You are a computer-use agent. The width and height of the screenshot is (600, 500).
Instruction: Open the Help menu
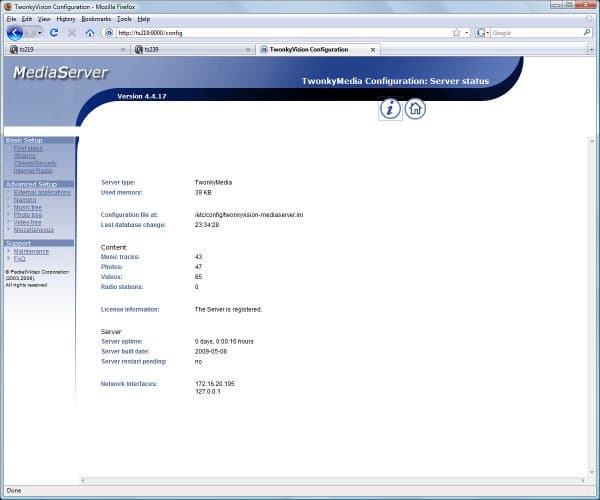[143, 19]
